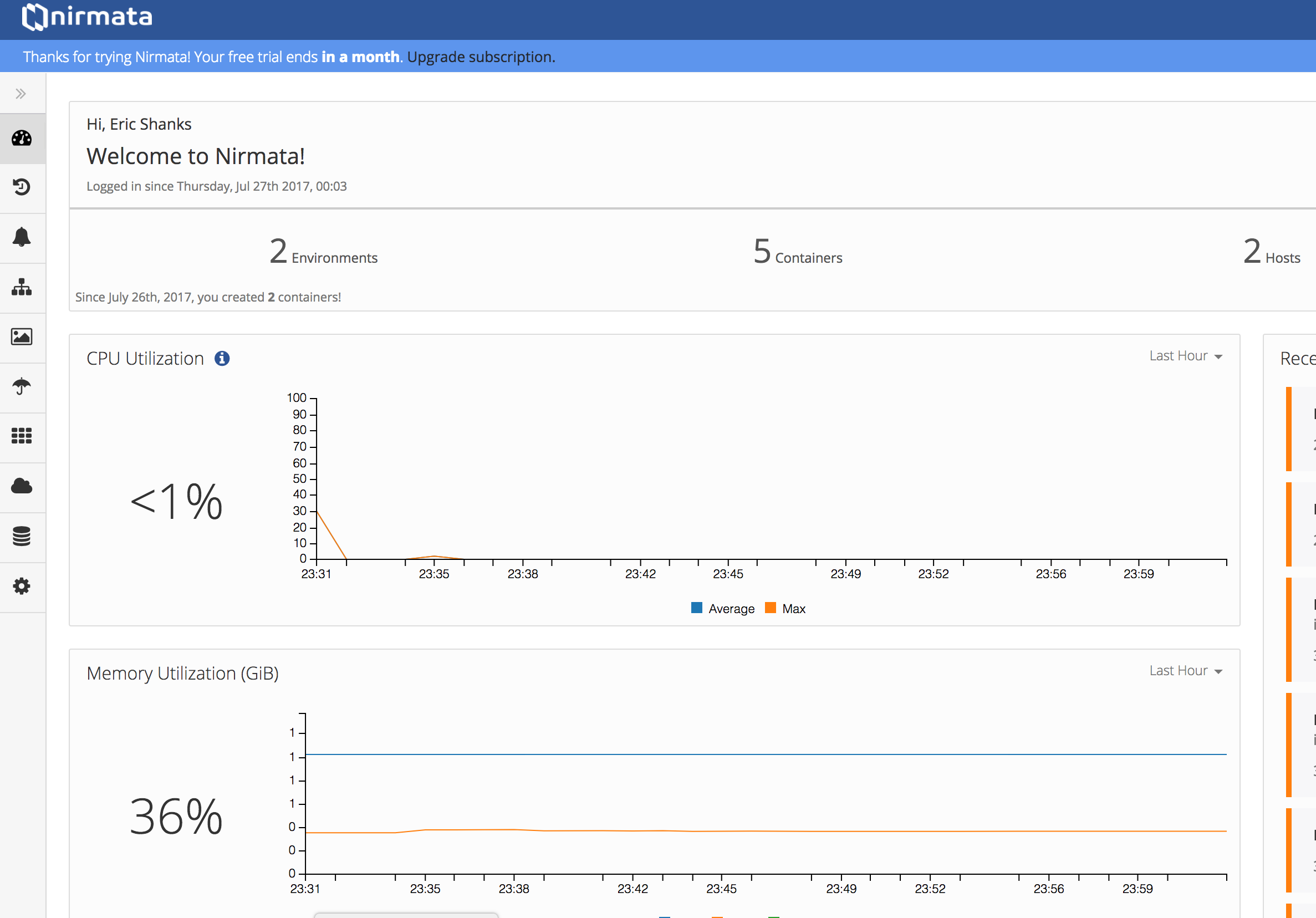Open CPU Utilization Last Hour dropdown
1316x918 pixels.
coord(1185,356)
